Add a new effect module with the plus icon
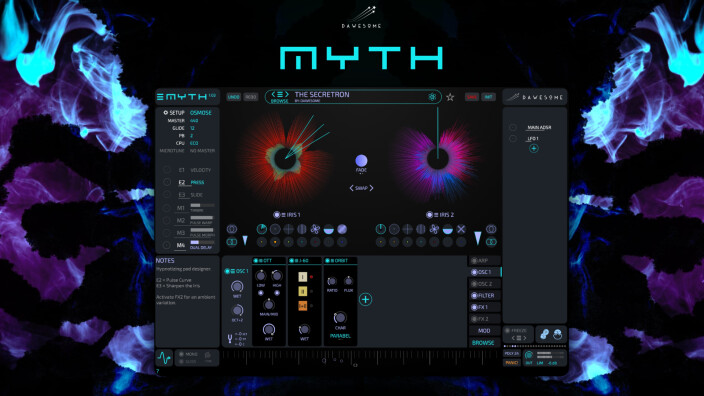The height and width of the screenshot is (396, 704). coord(365,299)
